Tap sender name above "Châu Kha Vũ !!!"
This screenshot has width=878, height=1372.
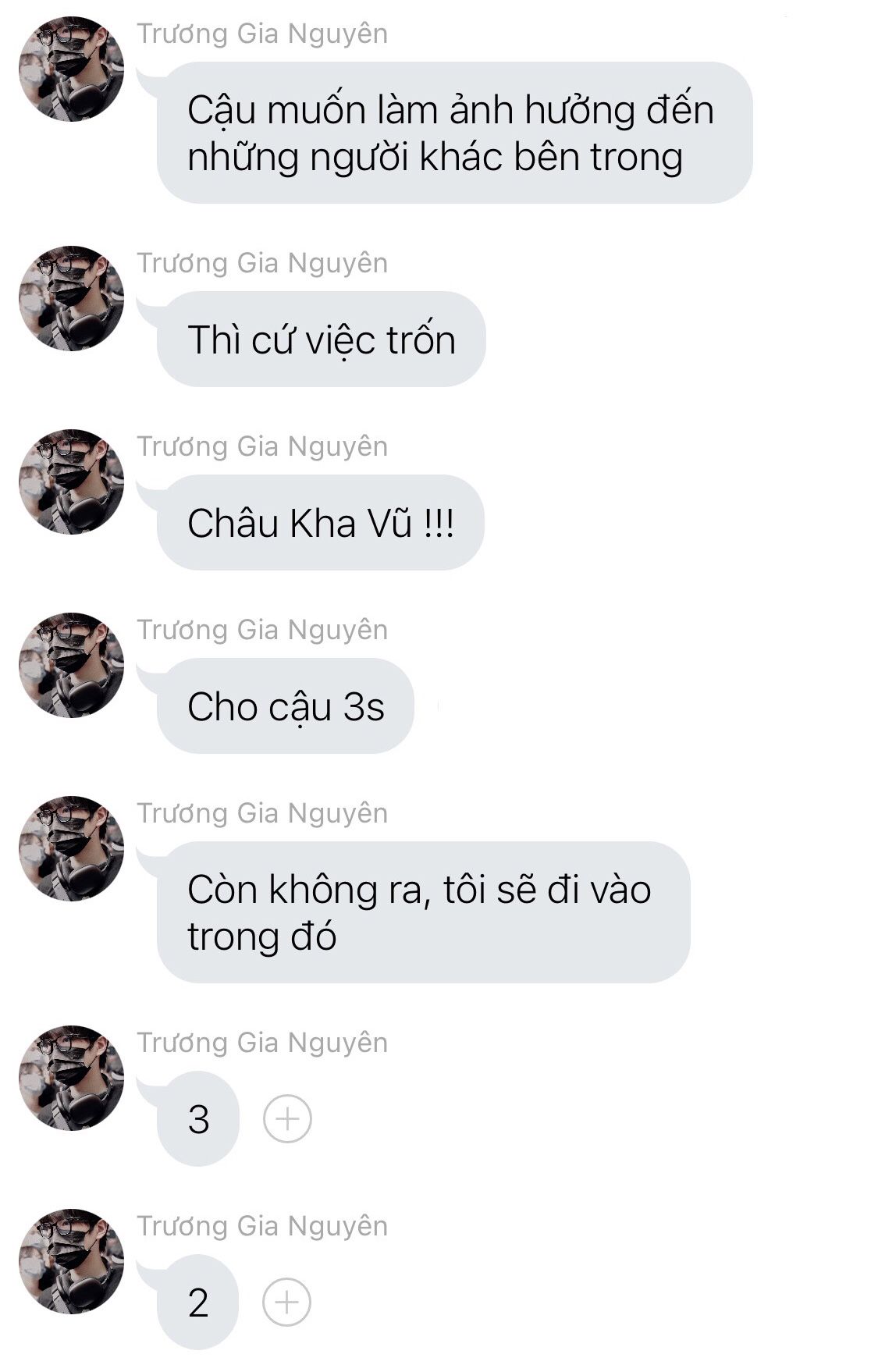pyautogui.click(x=262, y=446)
